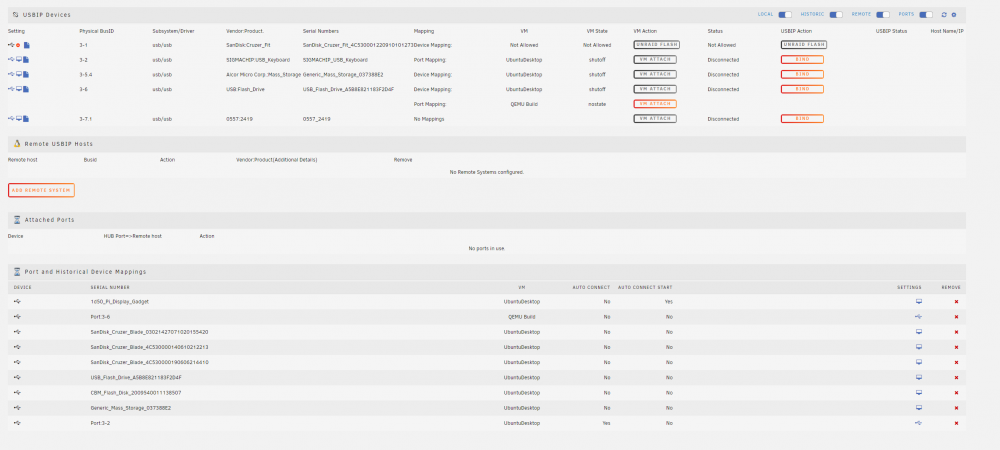Open settings for the CBM_Flash_Disk mapping

click(x=918, y=393)
